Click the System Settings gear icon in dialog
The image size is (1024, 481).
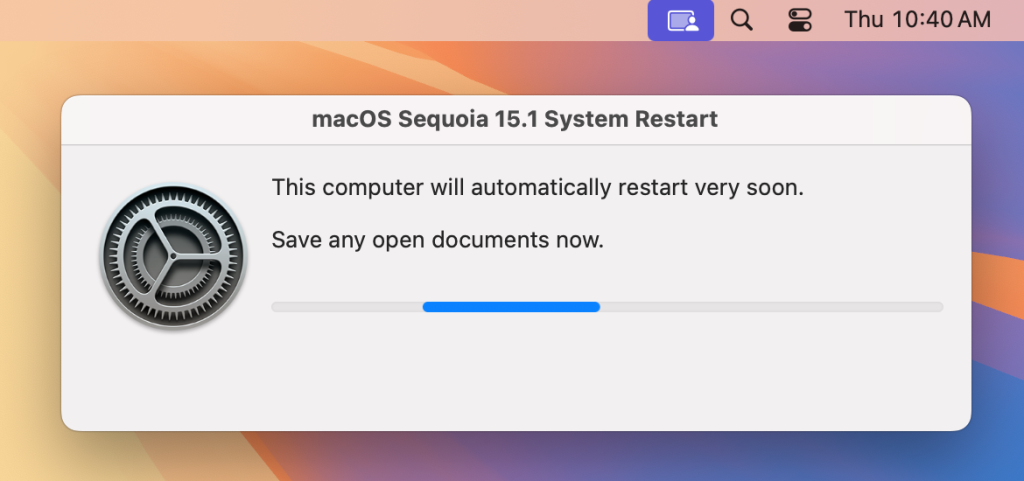click(173, 257)
